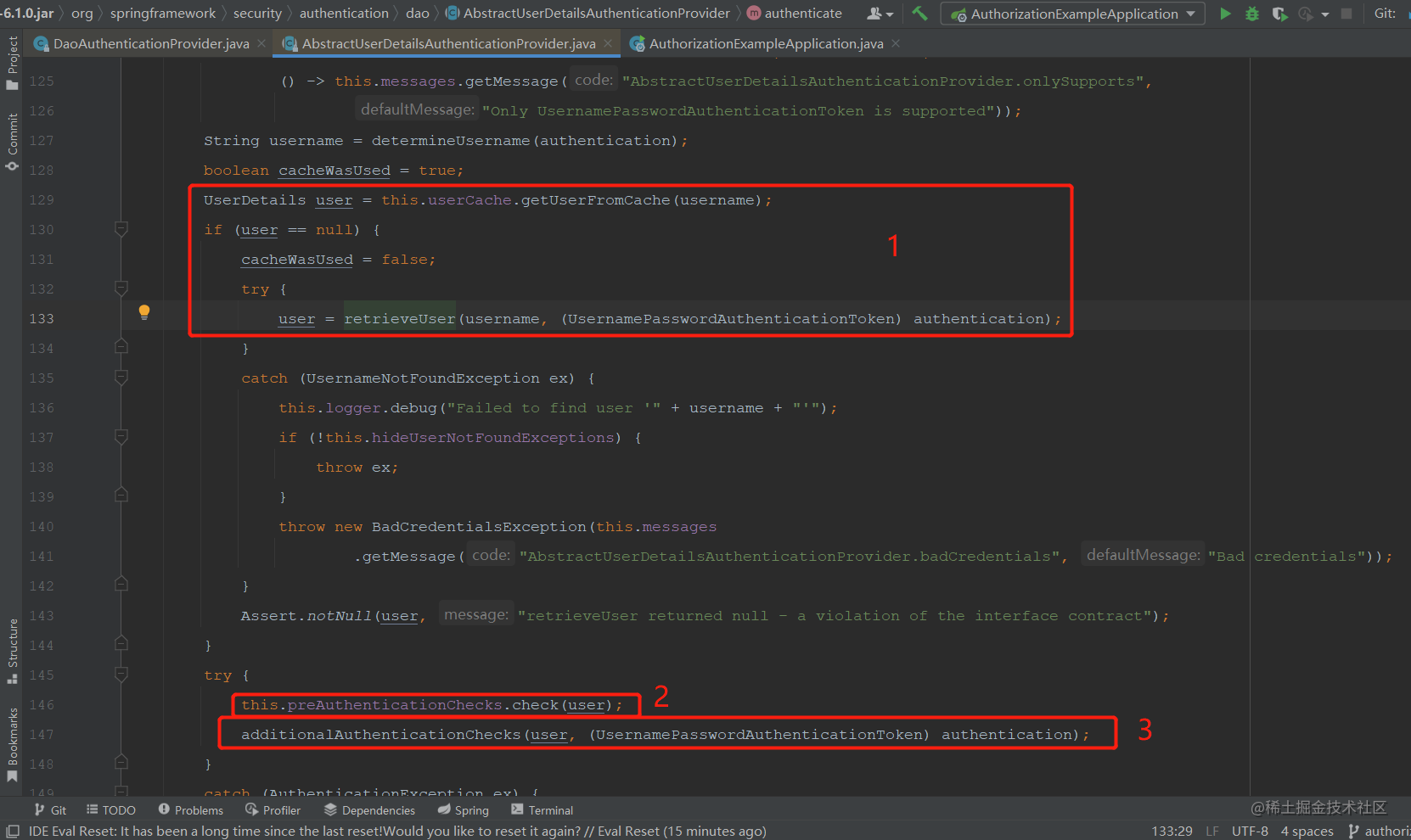Open the Profiler tool window
The width and height of the screenshot is (1411, 840).
click(273, 809)
